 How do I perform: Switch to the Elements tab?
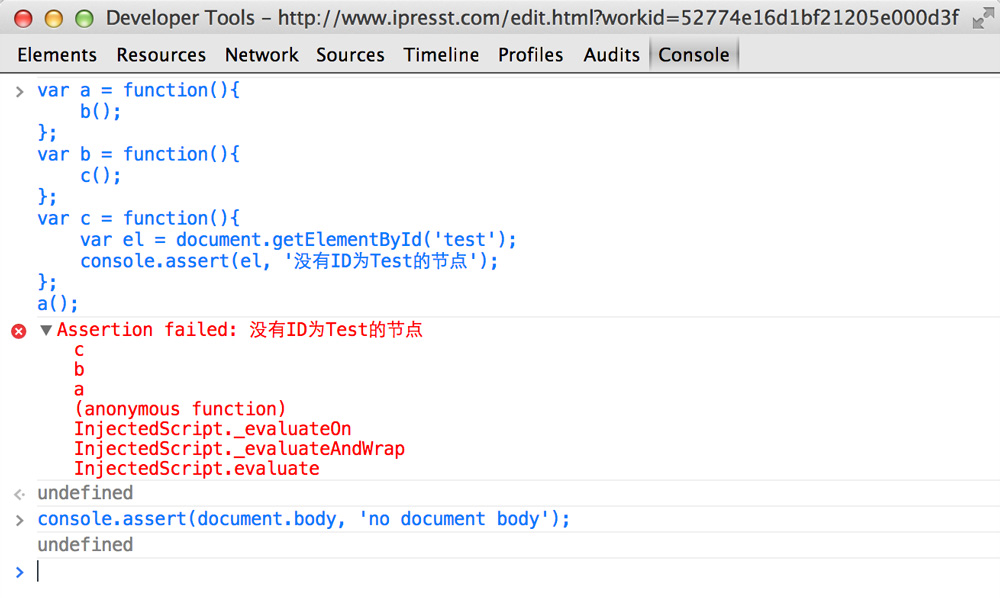point(57,54)
